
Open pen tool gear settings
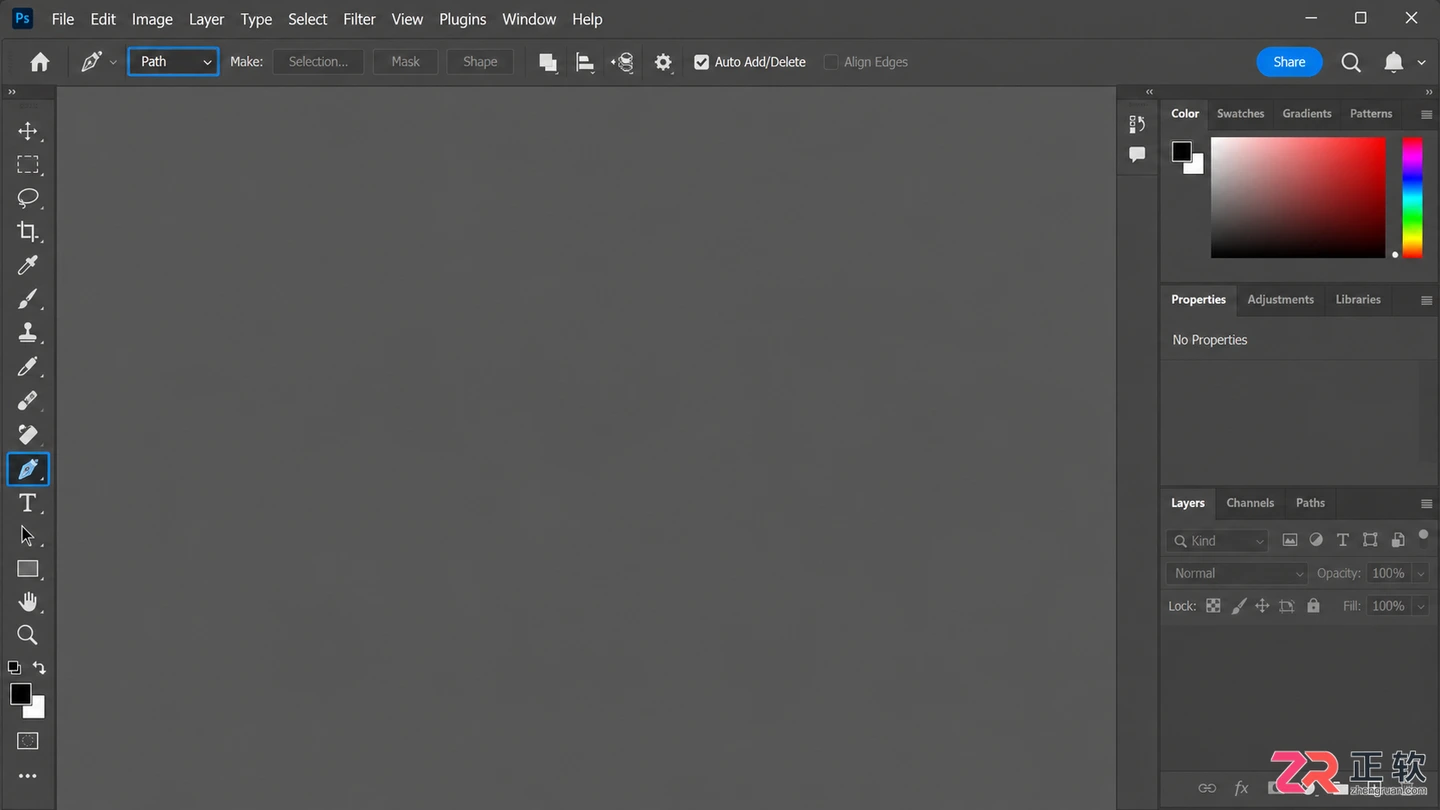(x=663, y=62)
